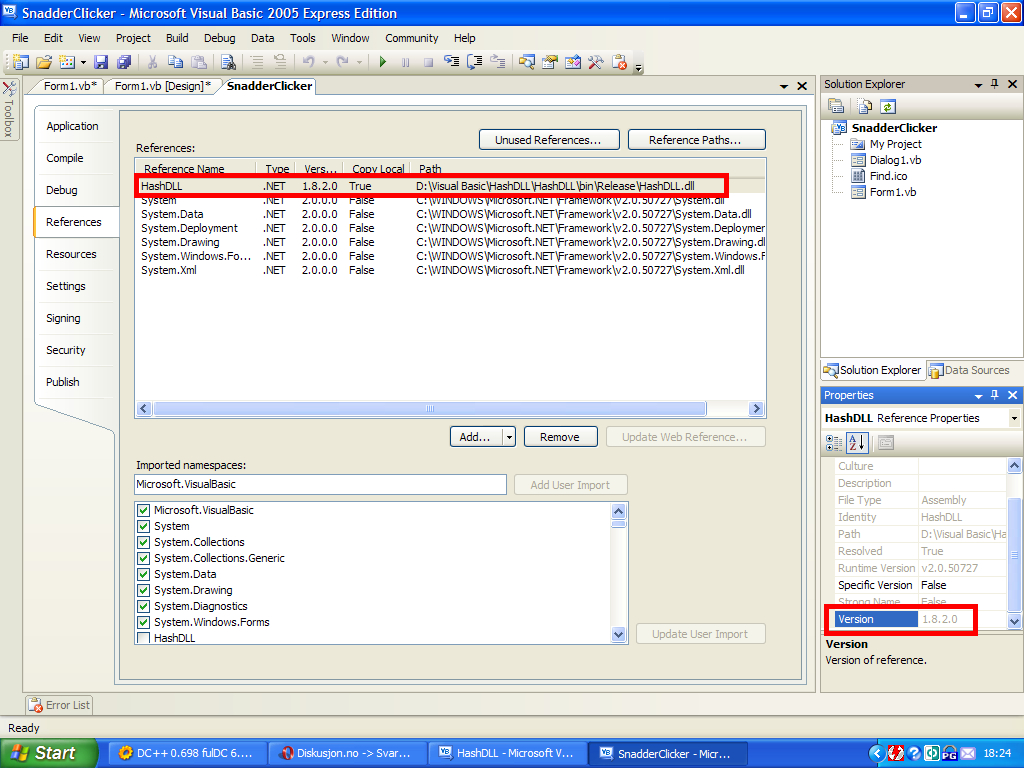This screenshot has height=768, width=1024.
Task: Click the Step Into debug icon
Action: [x=451, y=62]
